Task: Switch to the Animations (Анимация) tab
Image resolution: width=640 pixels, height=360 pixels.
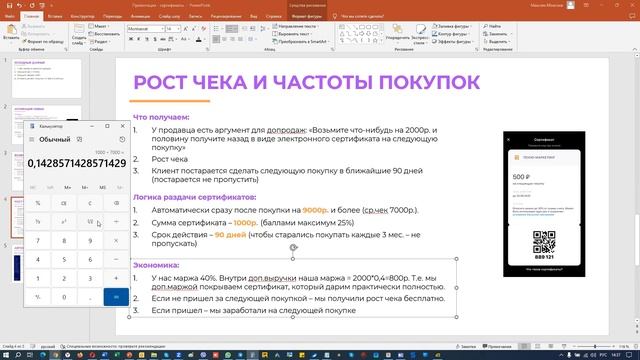Action: coord(140,16)
